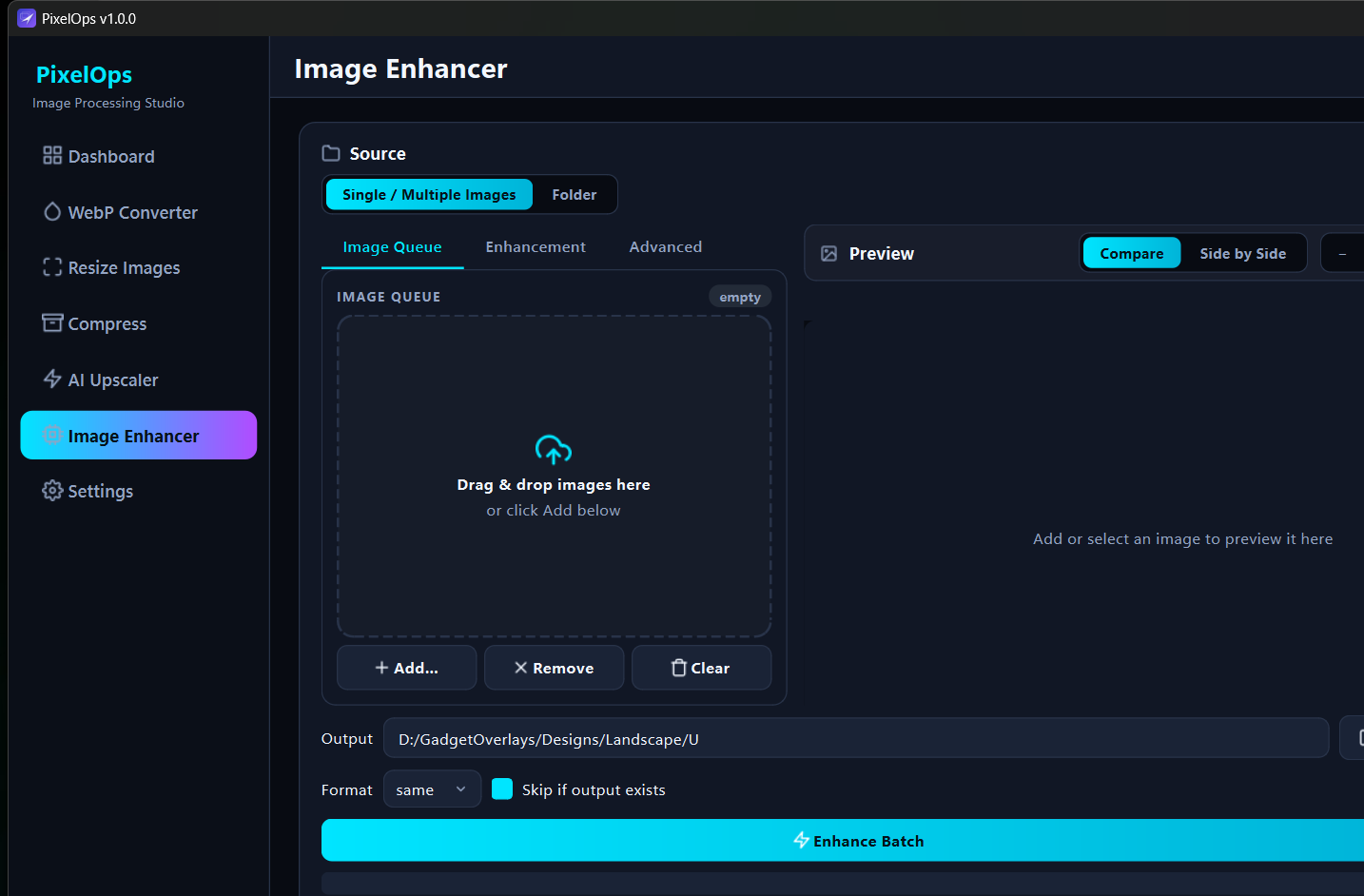
Task: Click the PixelOps app icon in title bar
Action: pyautogui.click(x=27, y=18)
